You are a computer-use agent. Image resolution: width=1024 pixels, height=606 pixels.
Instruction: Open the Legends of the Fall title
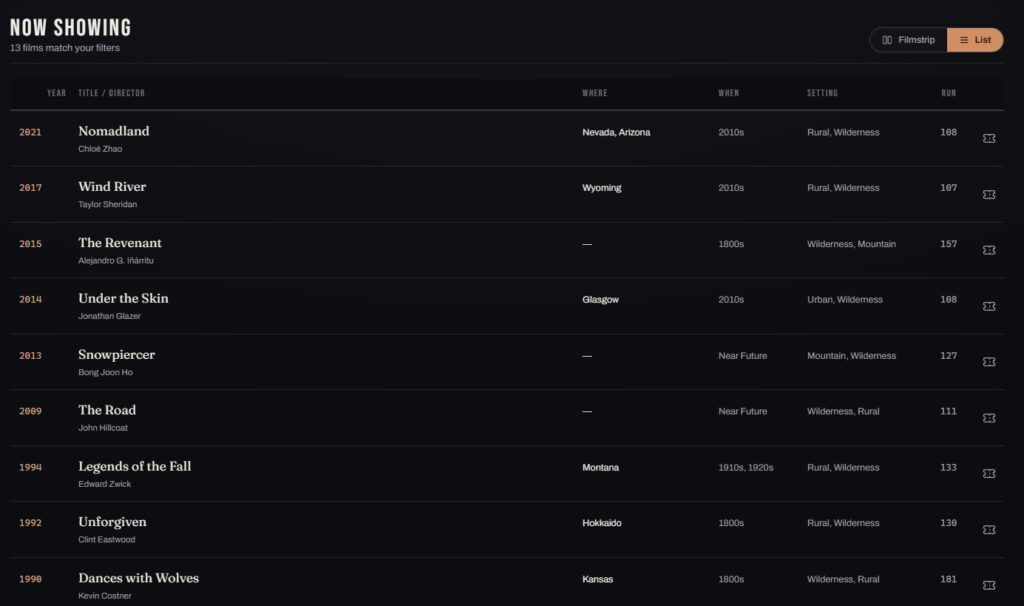point(135,466)
